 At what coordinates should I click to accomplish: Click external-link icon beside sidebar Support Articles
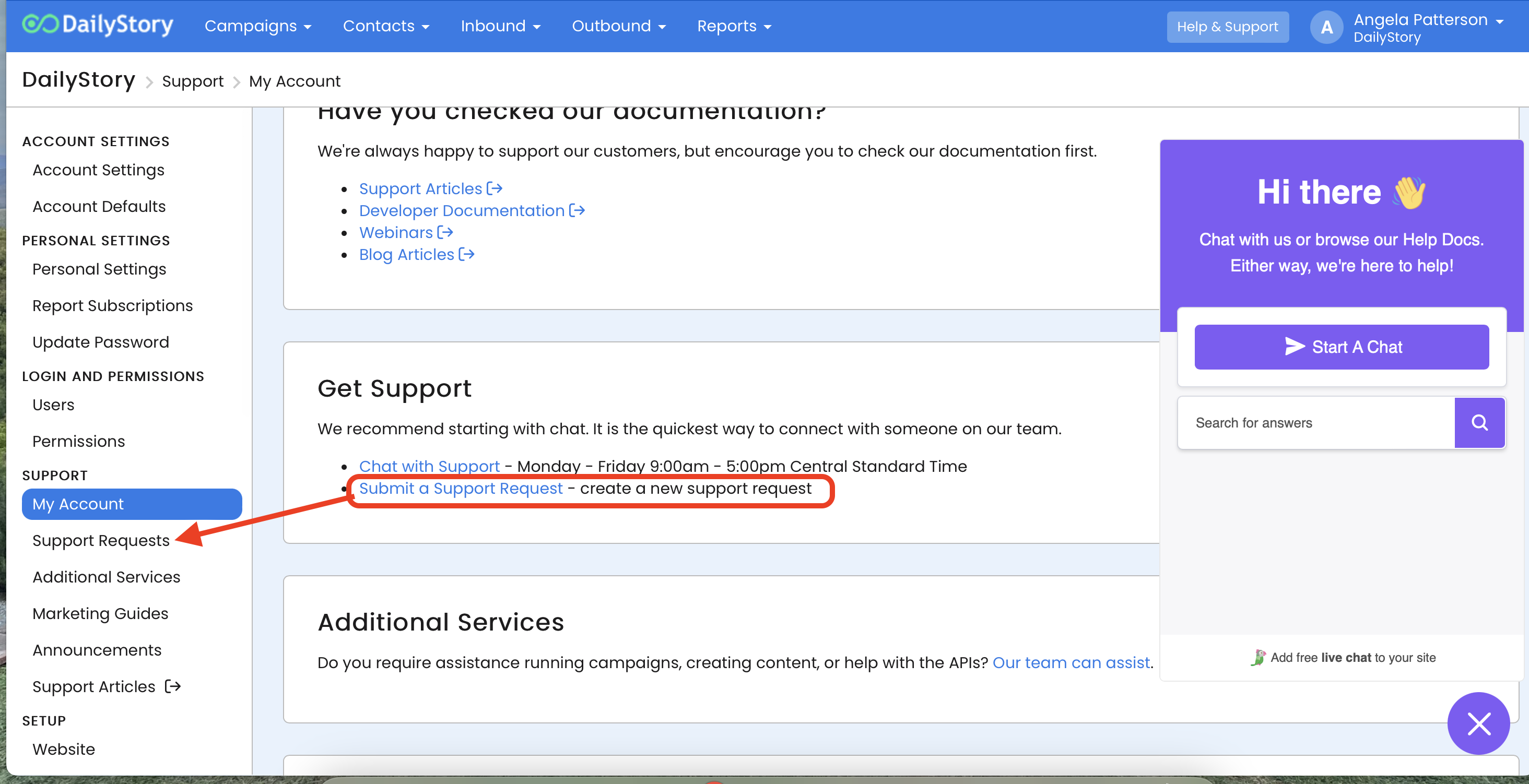click(x=173, y=687)
